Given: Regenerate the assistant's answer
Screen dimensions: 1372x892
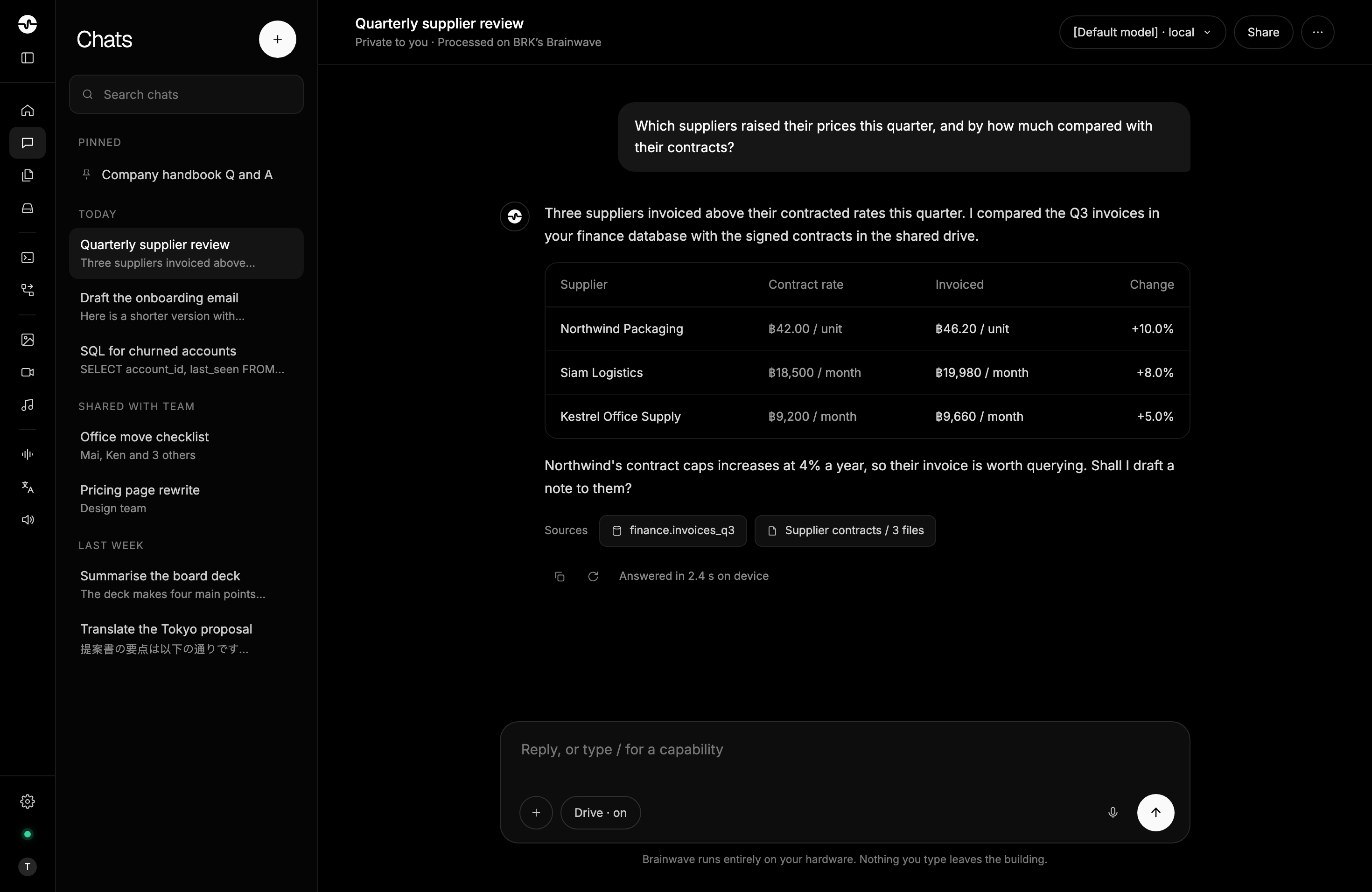Looking at the screenshot, I should pyautogui.click(x=593, y=576).
